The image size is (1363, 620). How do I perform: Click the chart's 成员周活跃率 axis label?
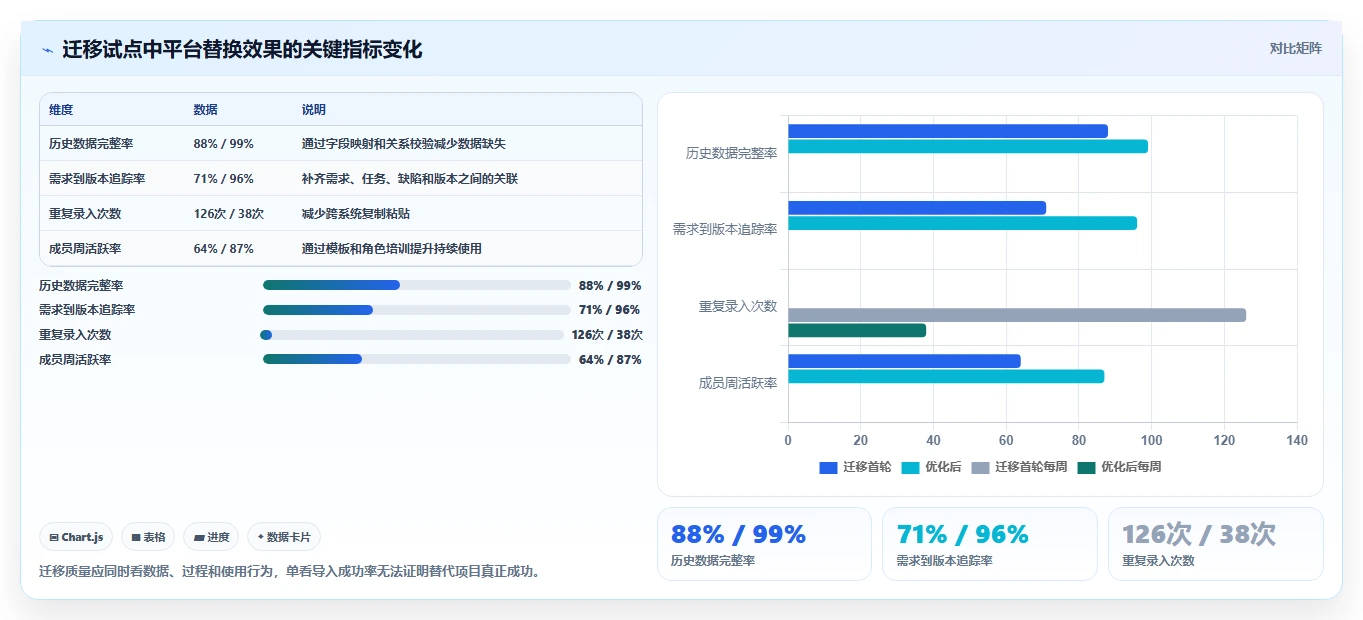[738, 383]
